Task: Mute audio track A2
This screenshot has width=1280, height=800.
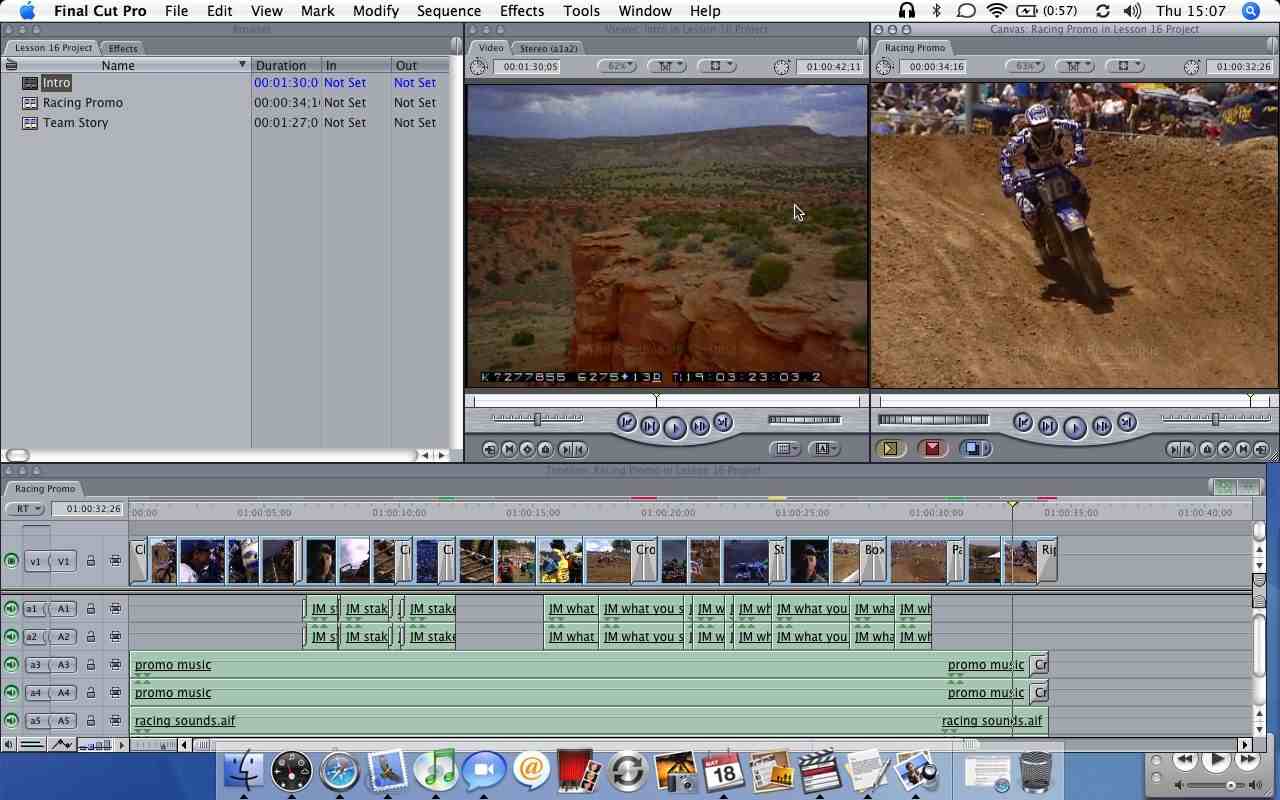Action: pos(11,636)
